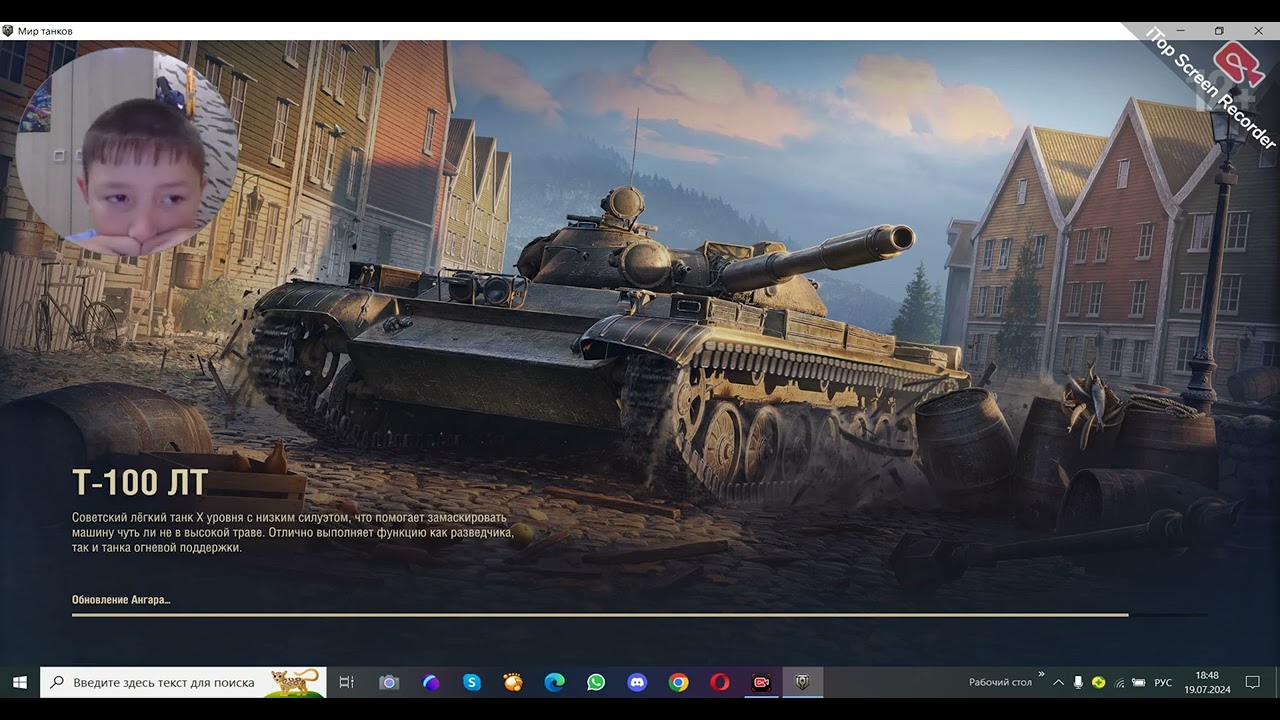Image resolution: width=1280 pixels, height=720 pixels.
Task: Open the notification center icon
Action: click(x=1252, y=682)
